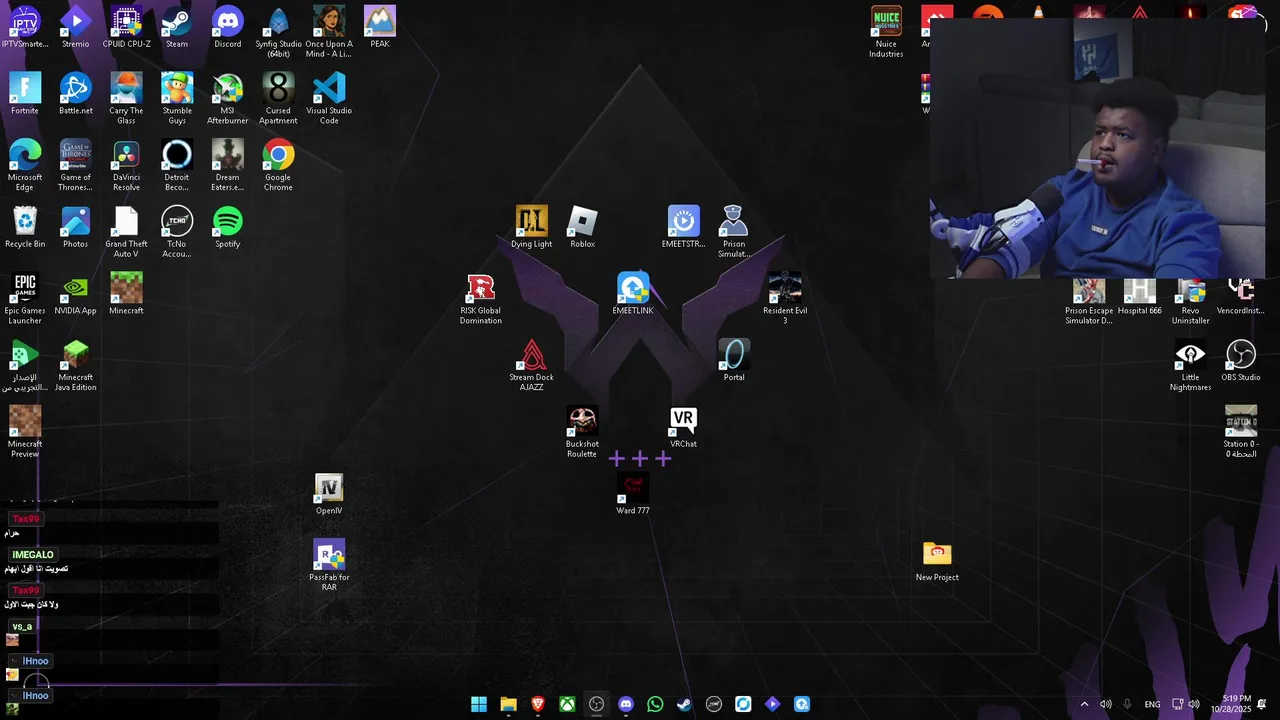The width and height of the screenshot is (1280, 720).
Task: Click the Brave browser taskbar icon
Action: (538, 704)
